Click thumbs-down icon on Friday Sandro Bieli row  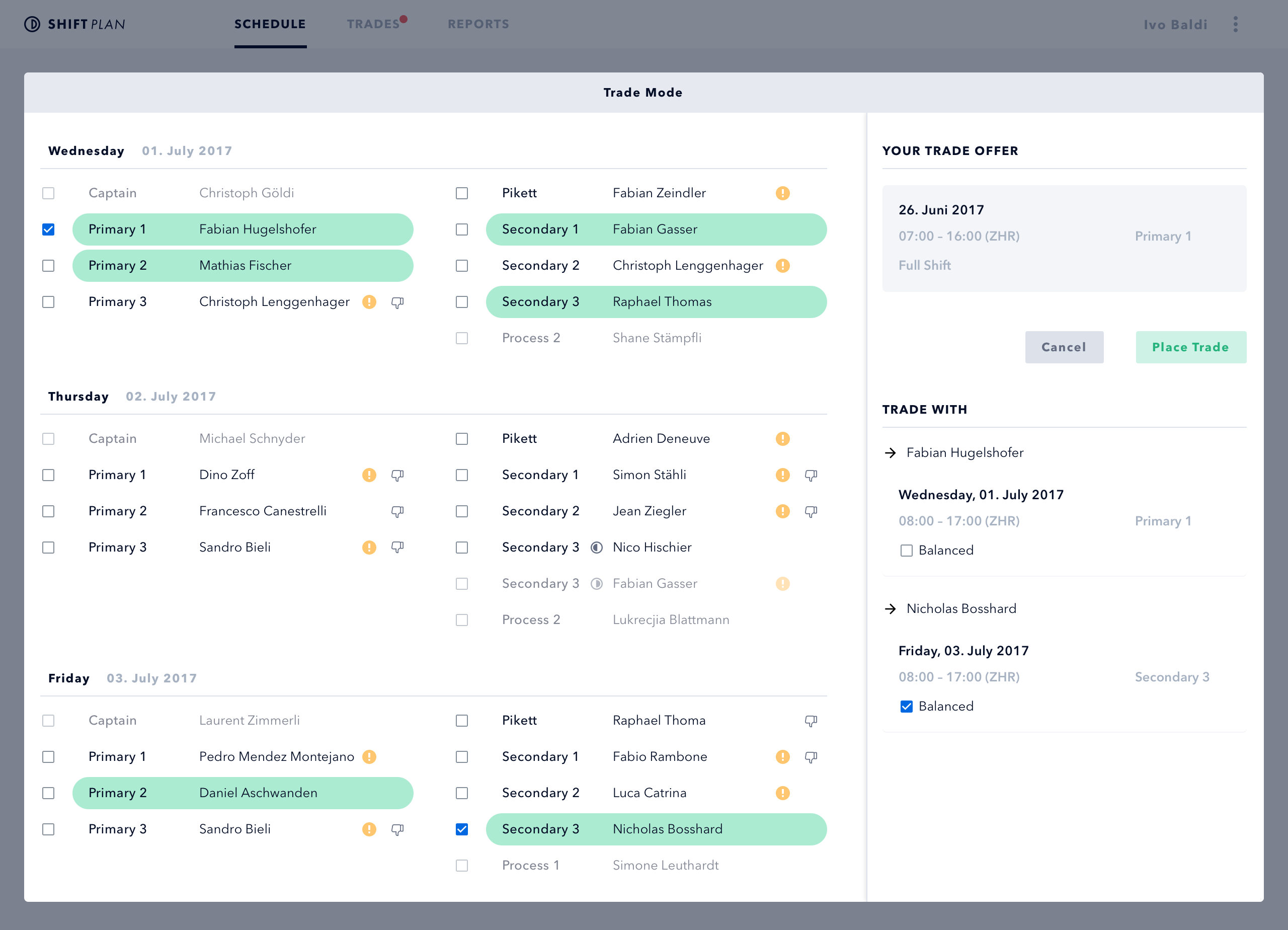click(x=397, y=830)
